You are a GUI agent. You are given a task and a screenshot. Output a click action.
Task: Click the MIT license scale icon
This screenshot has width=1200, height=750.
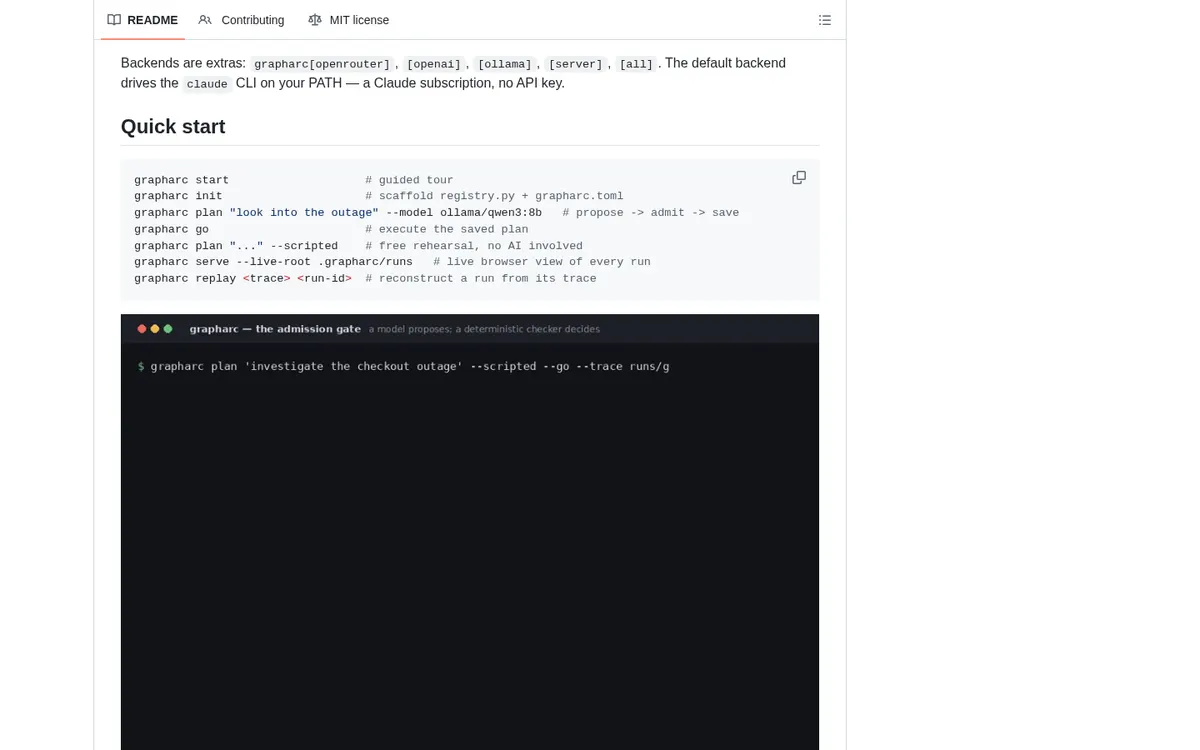[315, 20]
